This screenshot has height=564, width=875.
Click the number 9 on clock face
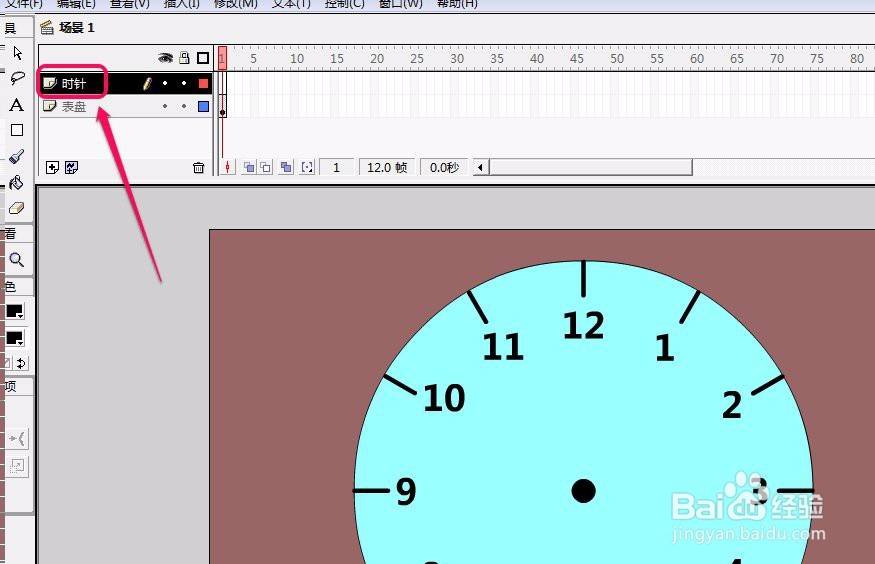tap(406, 491)
